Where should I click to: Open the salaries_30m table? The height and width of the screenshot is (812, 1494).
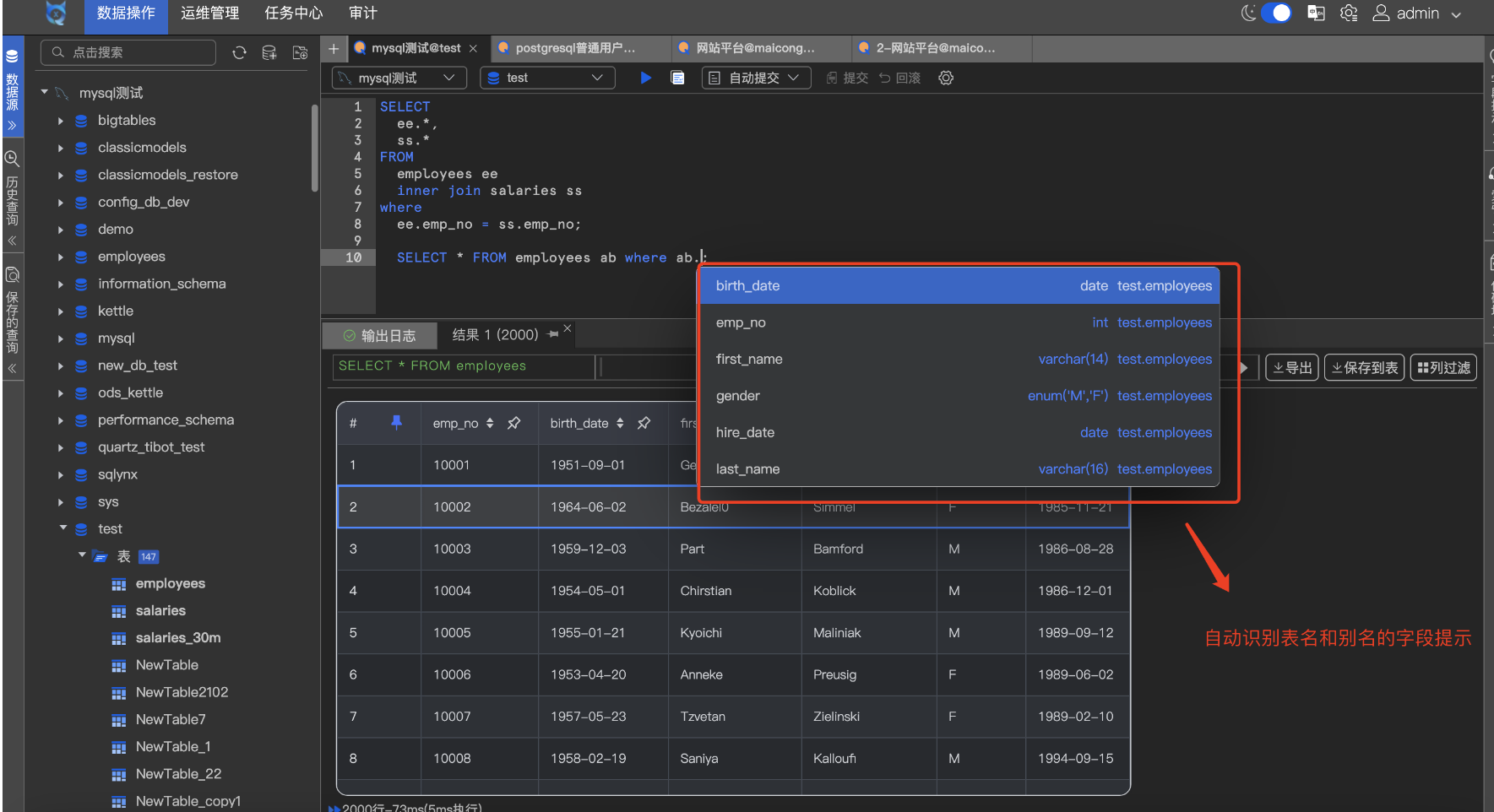[x=178, y=638]
